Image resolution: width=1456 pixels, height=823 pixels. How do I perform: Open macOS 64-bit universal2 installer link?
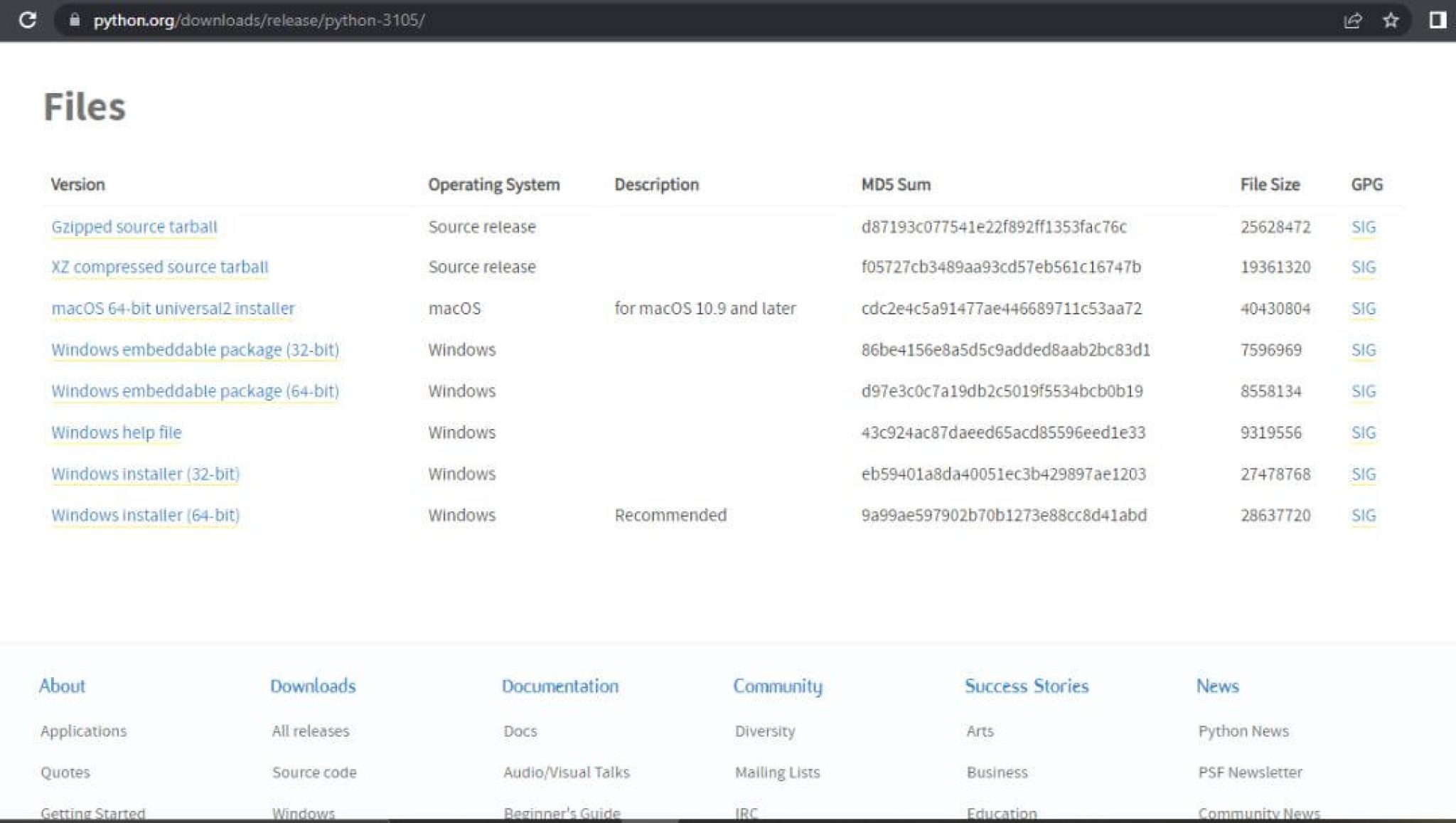click(x=173, y=308)
